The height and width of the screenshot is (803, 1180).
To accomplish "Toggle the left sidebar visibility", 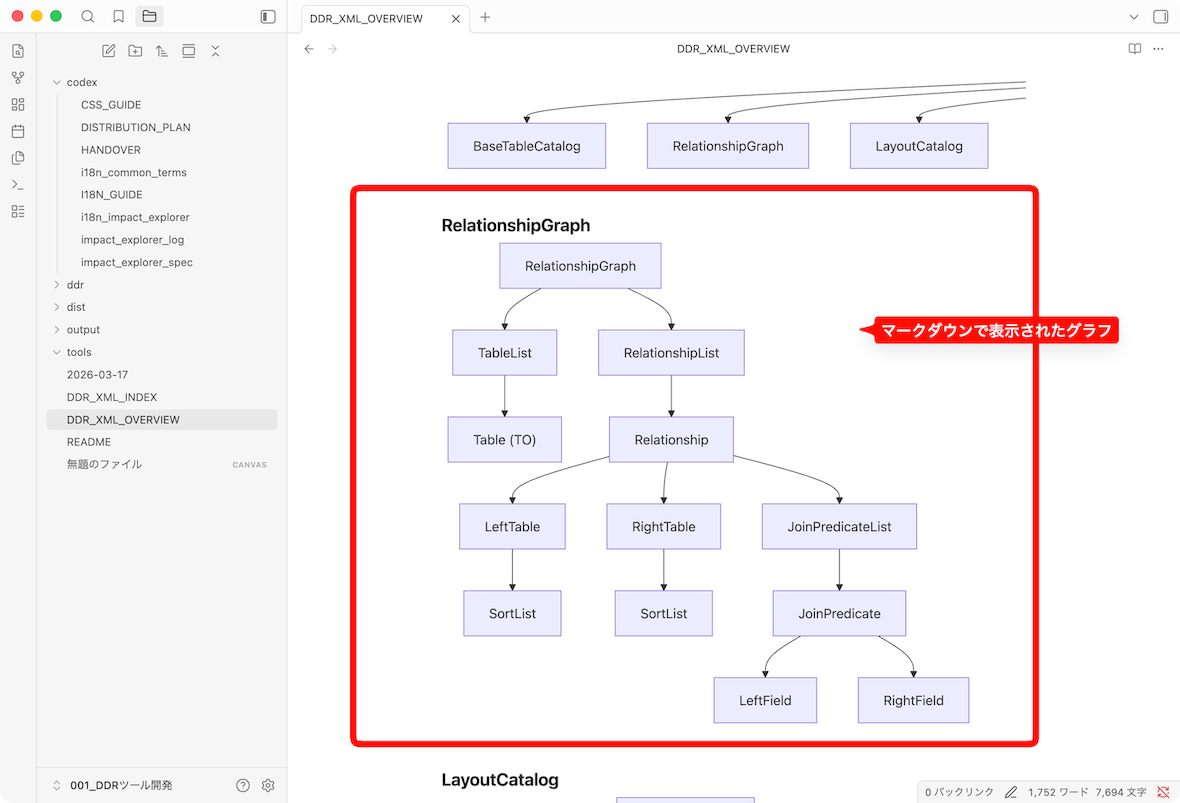I will 268,17.
